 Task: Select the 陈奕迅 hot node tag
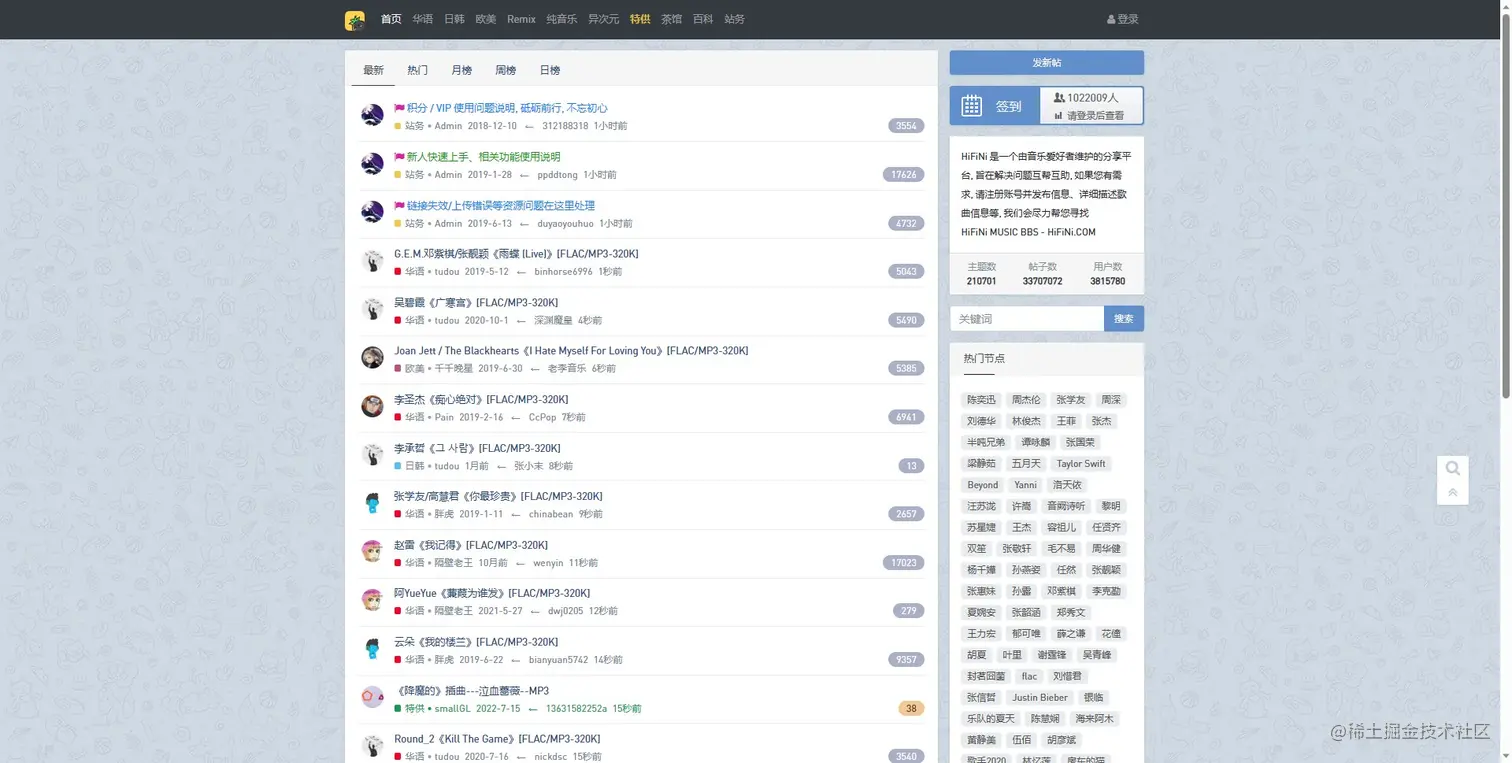[981, 400]
